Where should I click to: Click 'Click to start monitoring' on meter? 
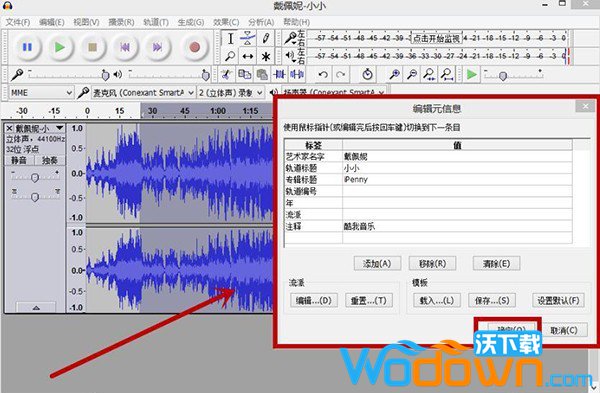tap(437, 38)
